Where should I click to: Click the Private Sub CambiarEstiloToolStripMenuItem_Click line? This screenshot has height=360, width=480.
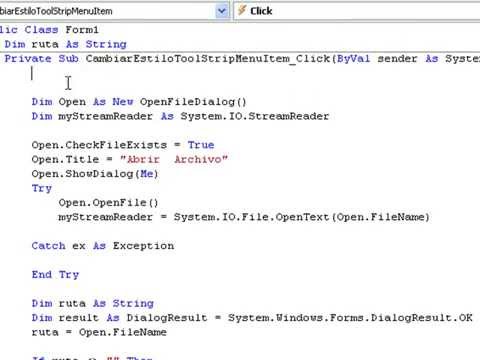pos(242,59)
